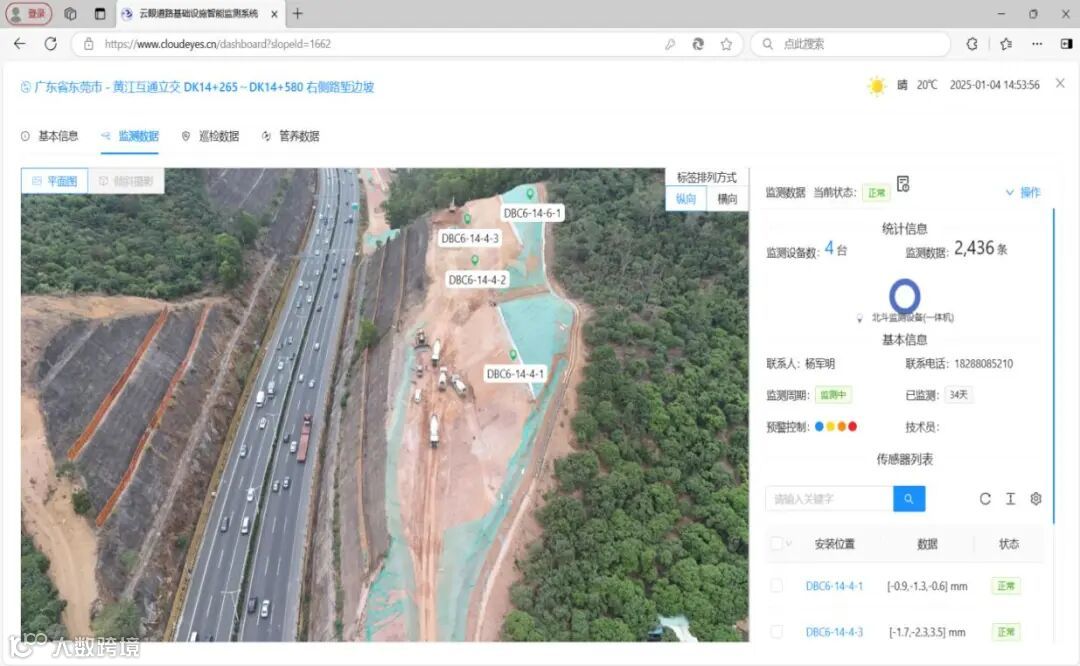This screenshot has width=1080, height=666.
Task: Open the workspaces icon in title bar
Action: point(70,13)
